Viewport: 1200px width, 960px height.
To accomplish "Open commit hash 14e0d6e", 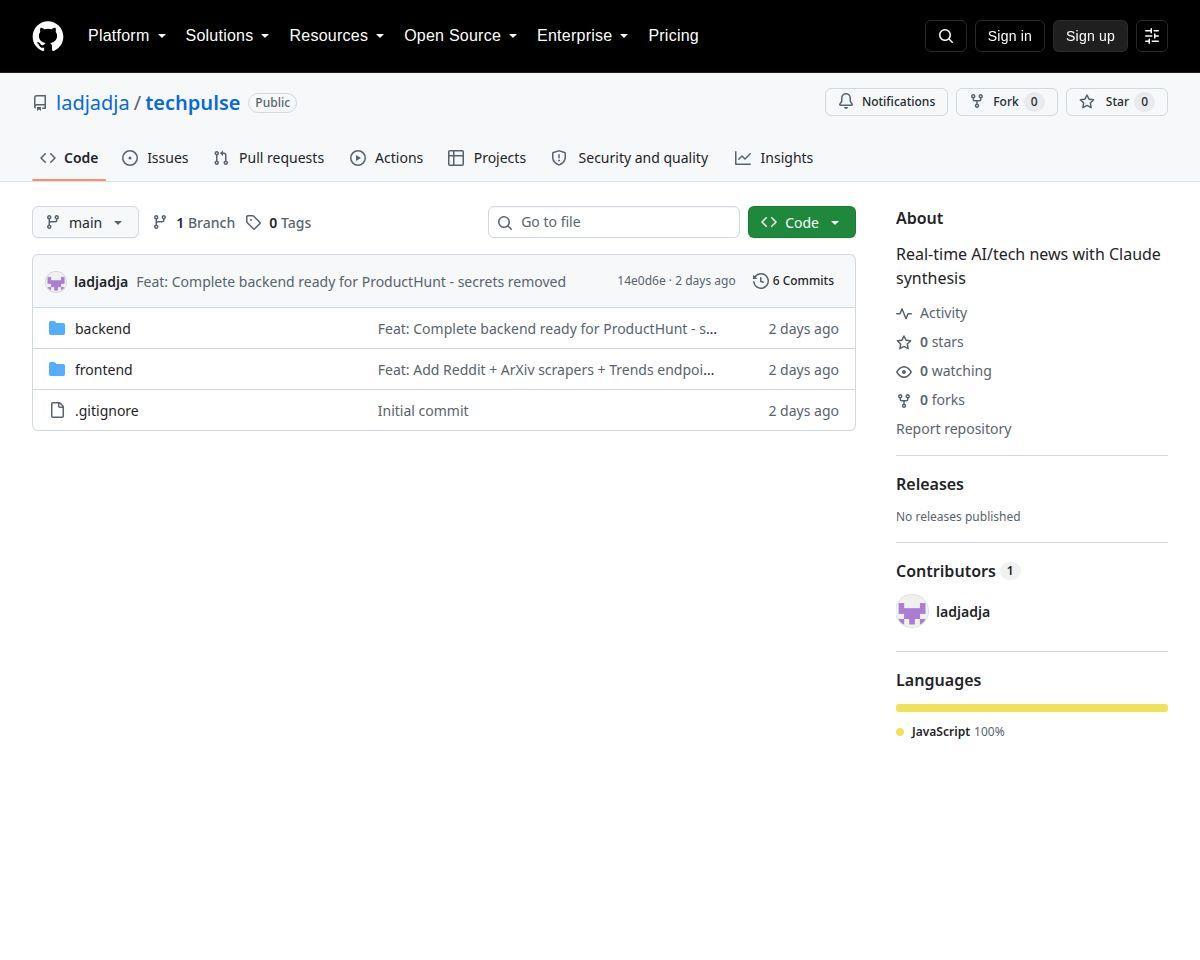I will [x=641, y=281].
